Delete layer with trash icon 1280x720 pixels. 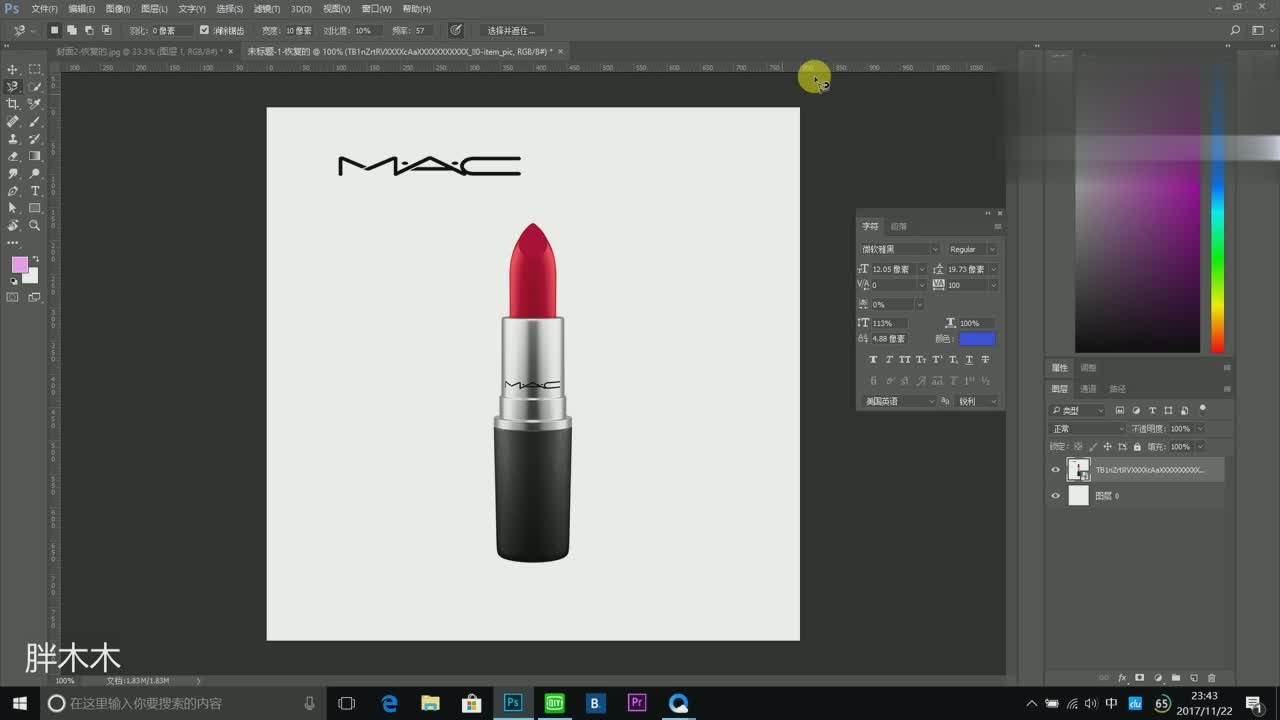tap(1212, 678)
